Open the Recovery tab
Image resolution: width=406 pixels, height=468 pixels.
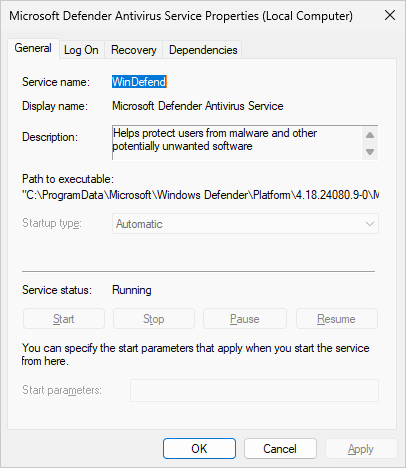pyautogui.click(x=134, y=50)
